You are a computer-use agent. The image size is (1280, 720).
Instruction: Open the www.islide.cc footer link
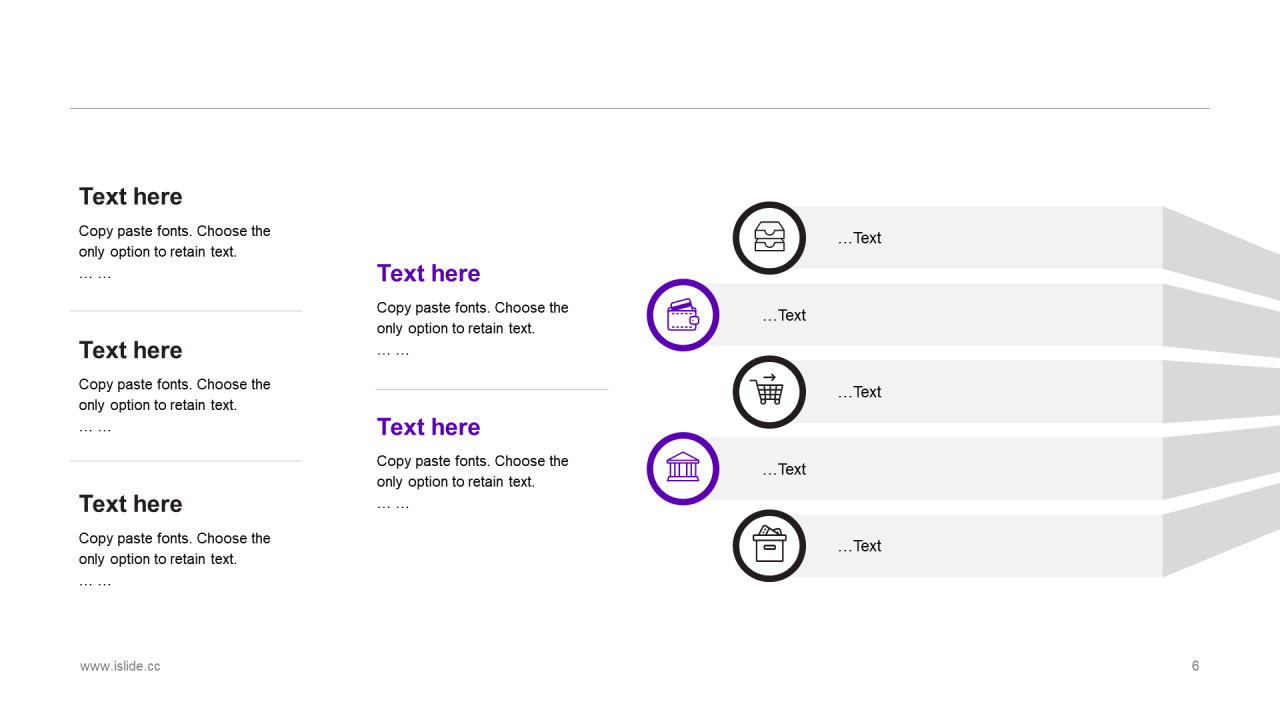(x=120, y=666)
